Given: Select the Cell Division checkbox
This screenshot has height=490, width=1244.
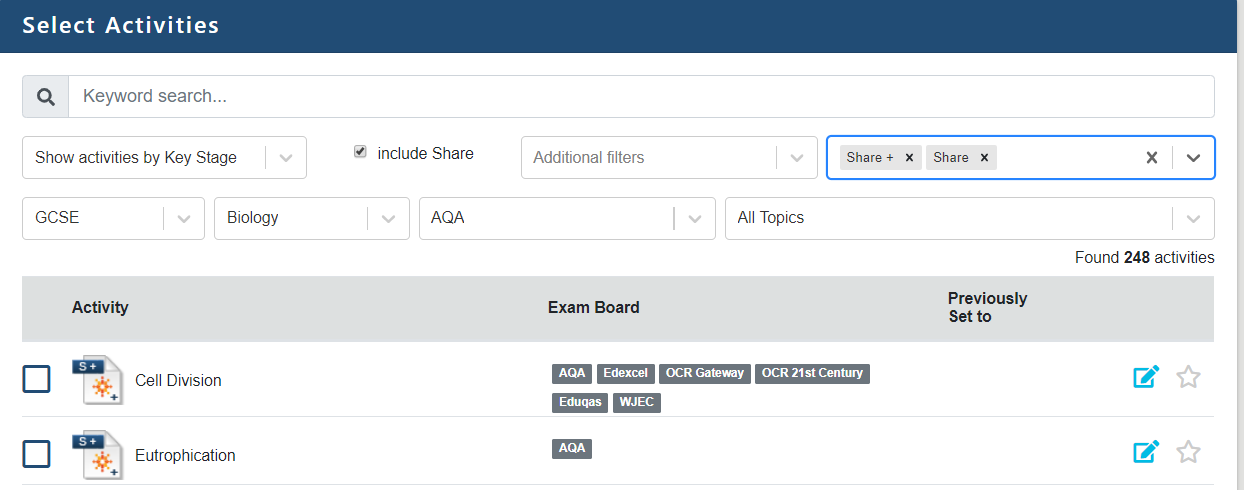Looking at the screenshot, I should pyautogui.click(x=37, y=379).
